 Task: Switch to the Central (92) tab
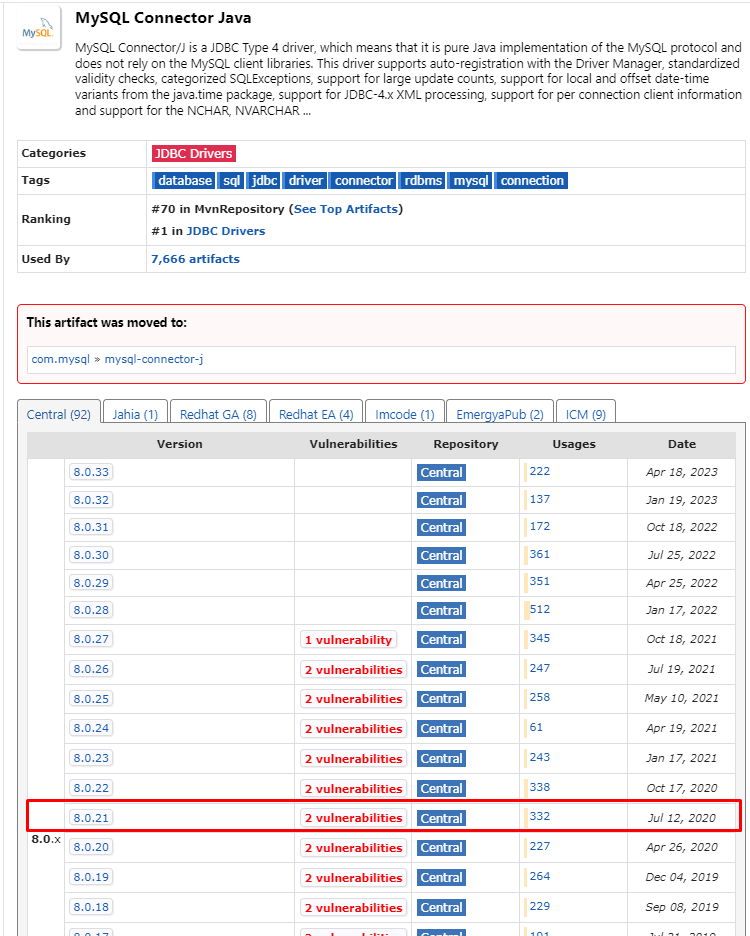(59, 414)
